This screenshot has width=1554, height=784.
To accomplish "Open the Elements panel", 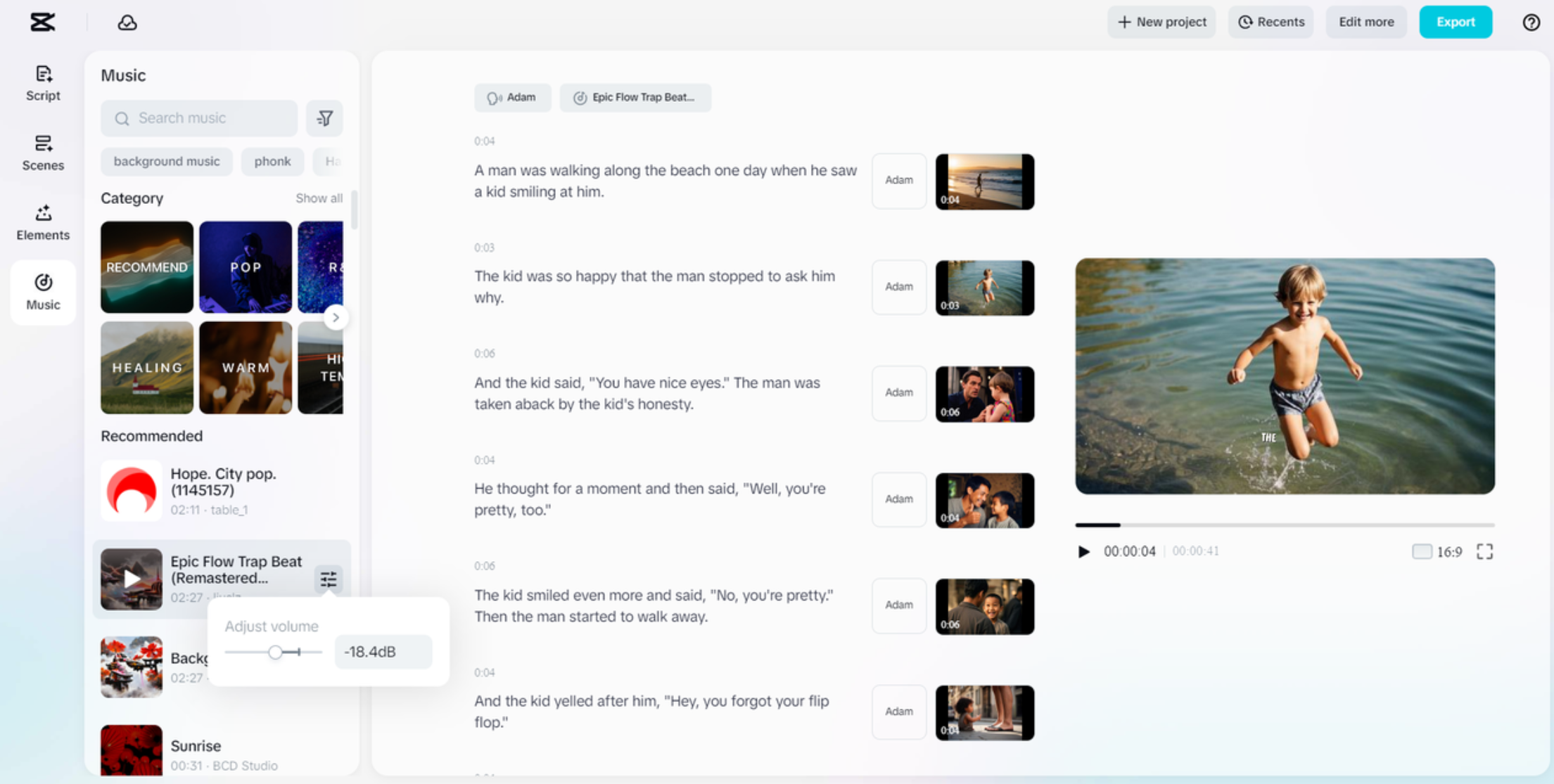I will [x=43, y=221].
